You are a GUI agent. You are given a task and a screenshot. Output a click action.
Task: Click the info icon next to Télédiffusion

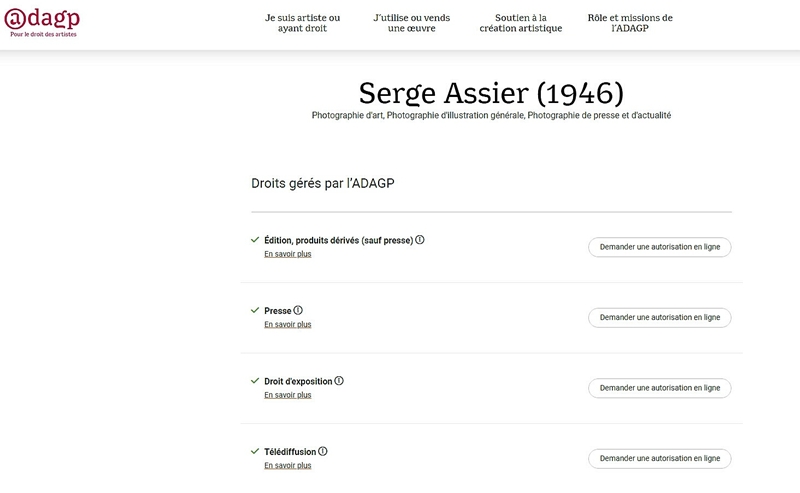click(x=323, y=451)
